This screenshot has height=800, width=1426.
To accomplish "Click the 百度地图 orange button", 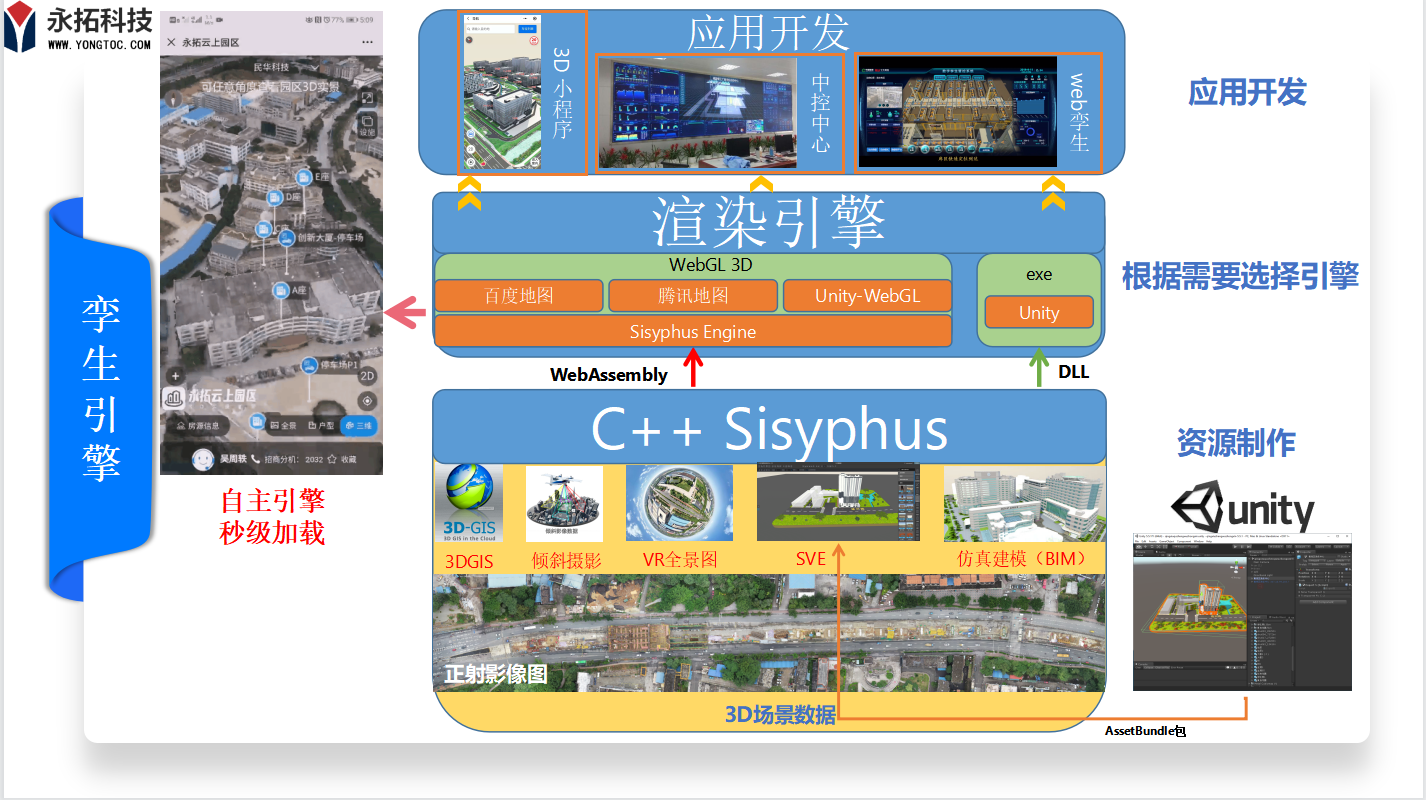I will click(518, 296).
